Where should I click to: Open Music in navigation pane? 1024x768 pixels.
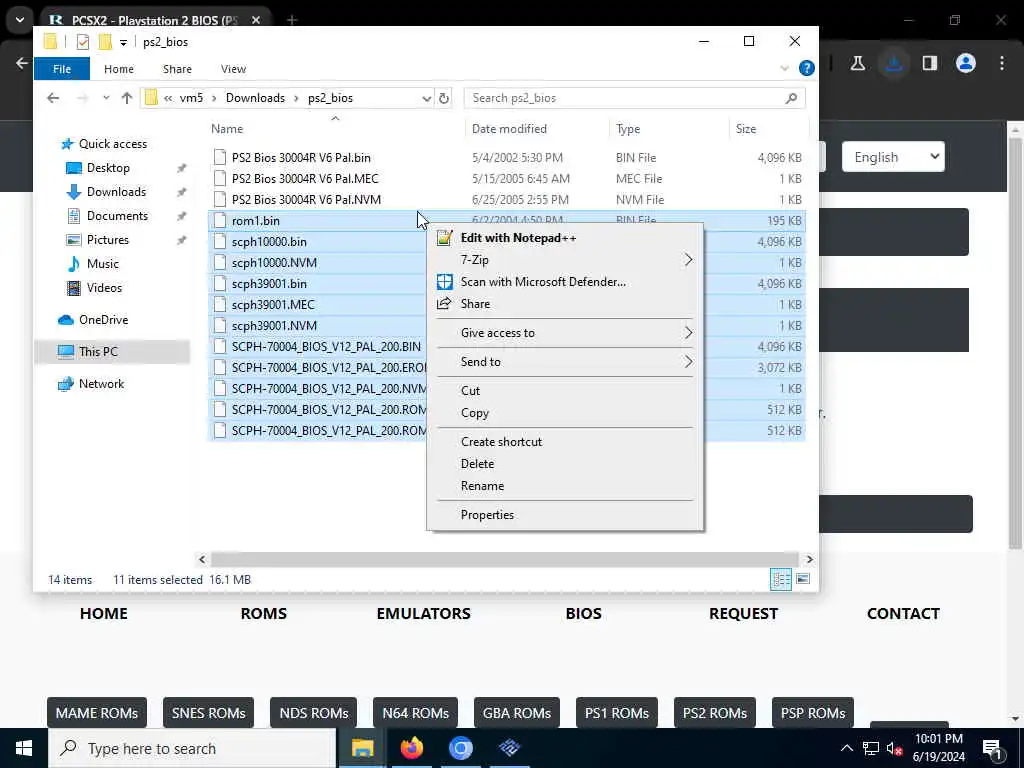pos(103,264)
